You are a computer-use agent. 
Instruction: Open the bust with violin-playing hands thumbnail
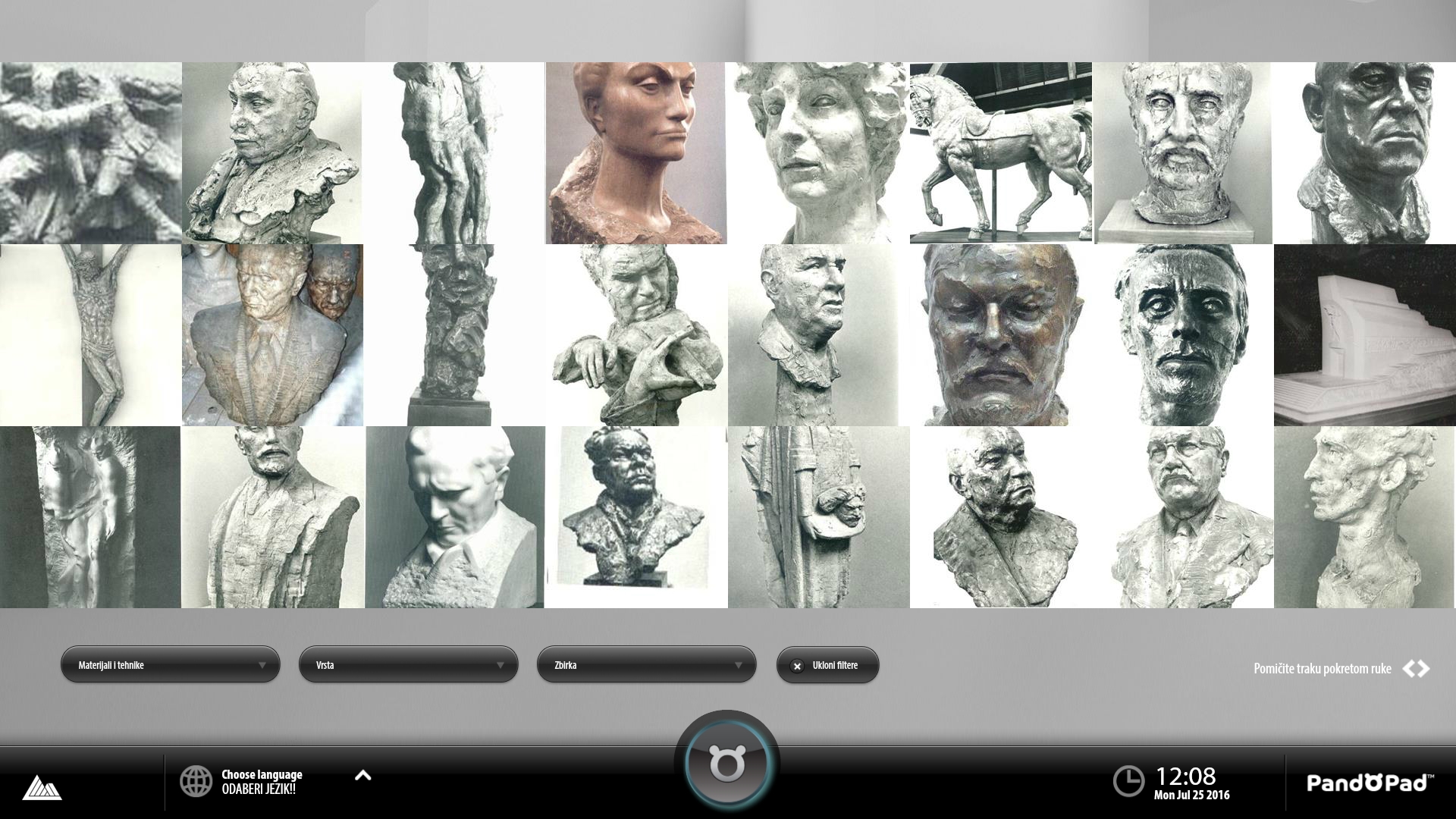pos(636,335)
